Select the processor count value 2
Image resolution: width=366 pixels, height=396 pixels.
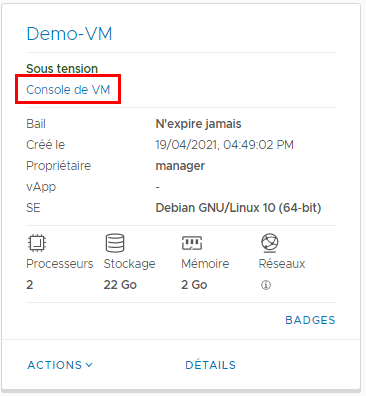(30, 285)
